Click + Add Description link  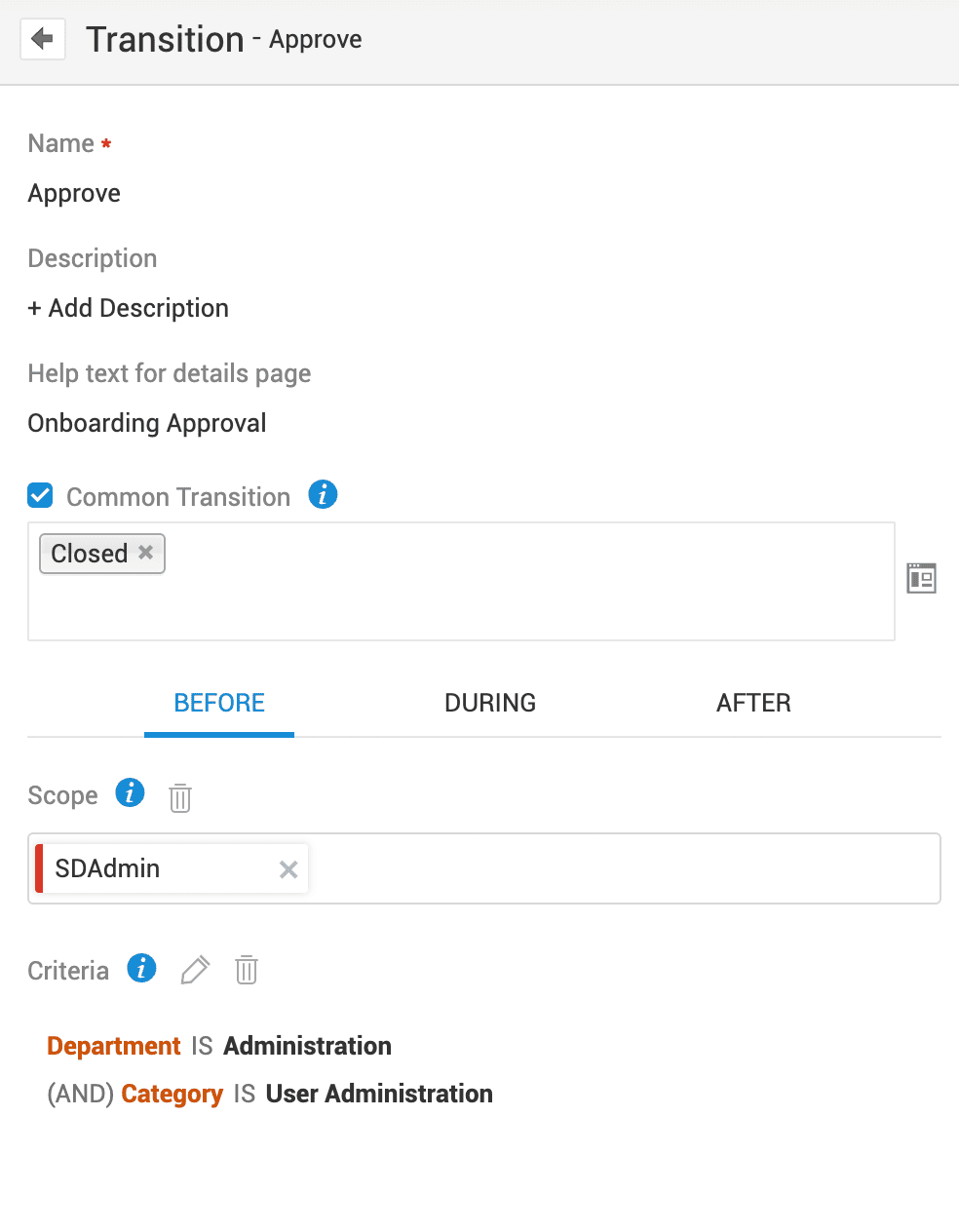tap(129, 308)
